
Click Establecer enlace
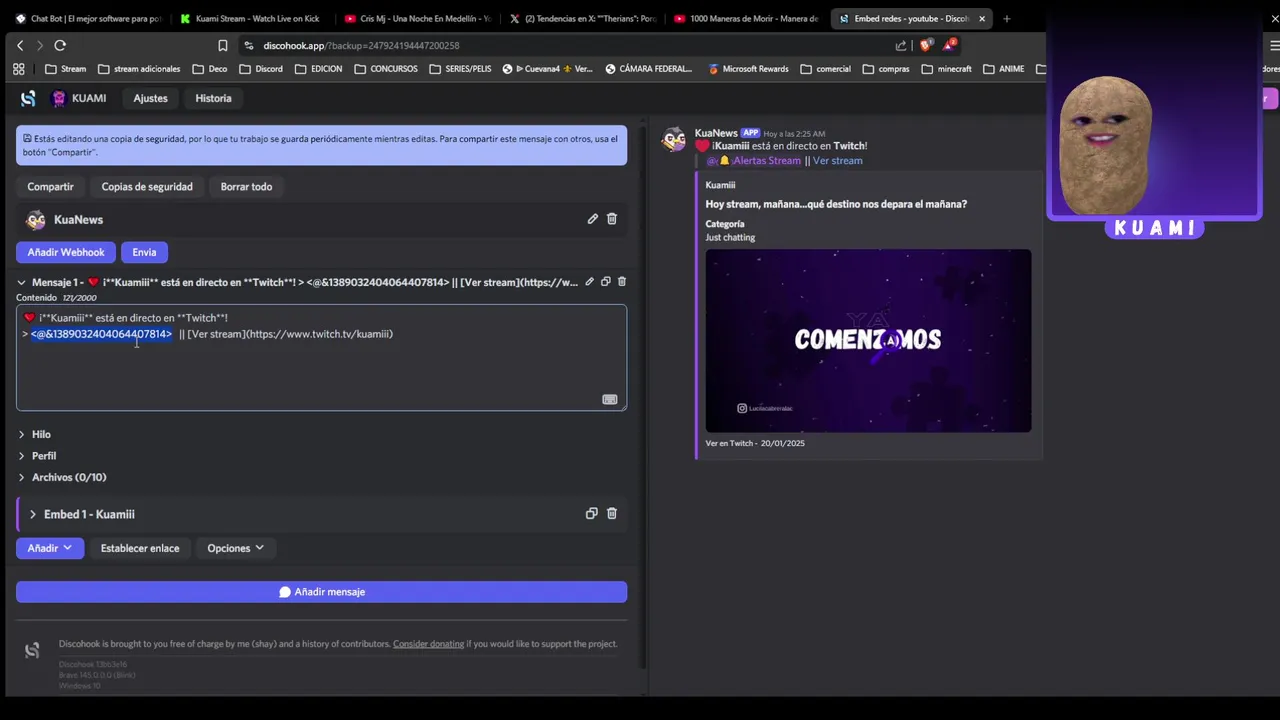[140, 548]
